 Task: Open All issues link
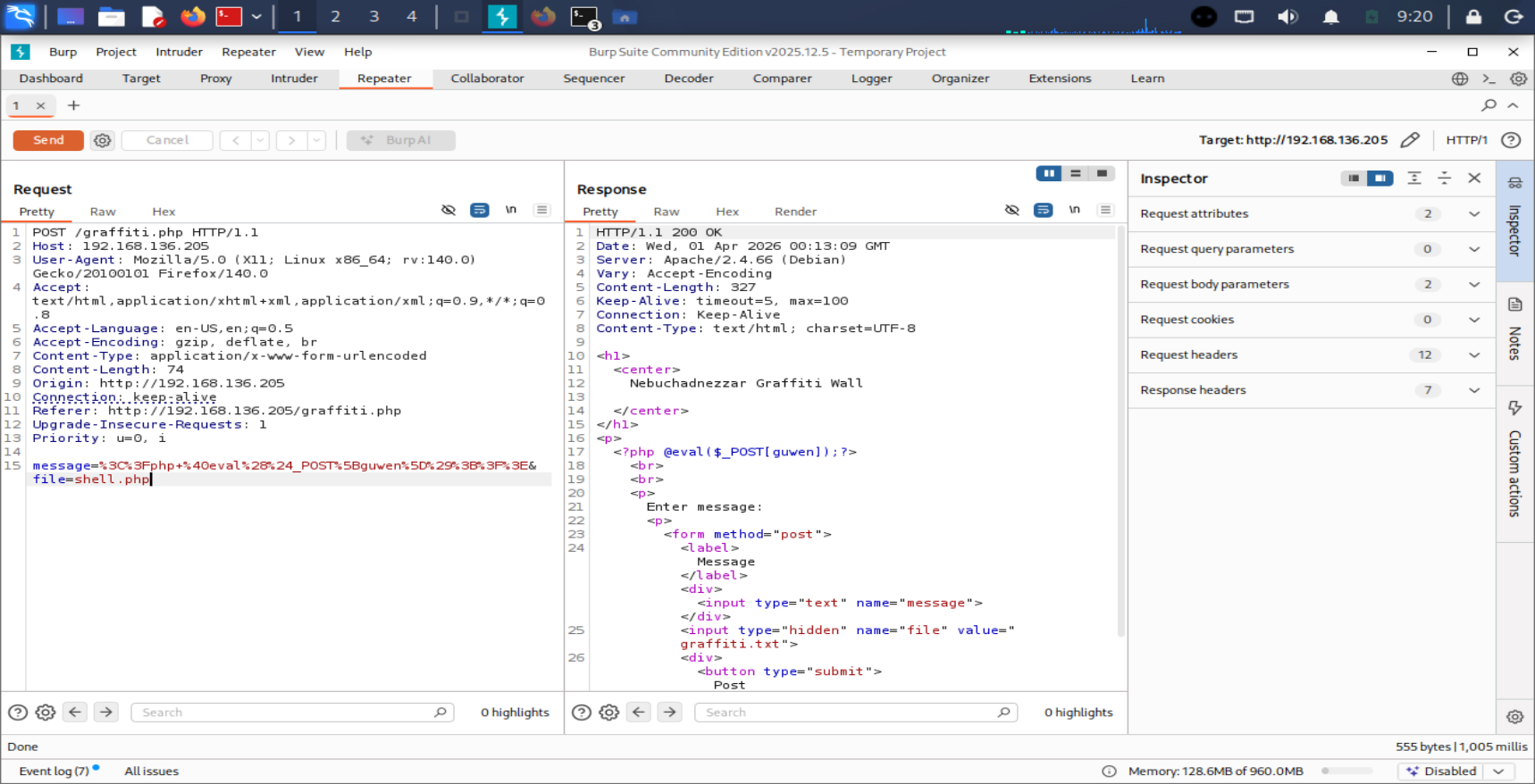pyautogui.click(x=151, y=771)
